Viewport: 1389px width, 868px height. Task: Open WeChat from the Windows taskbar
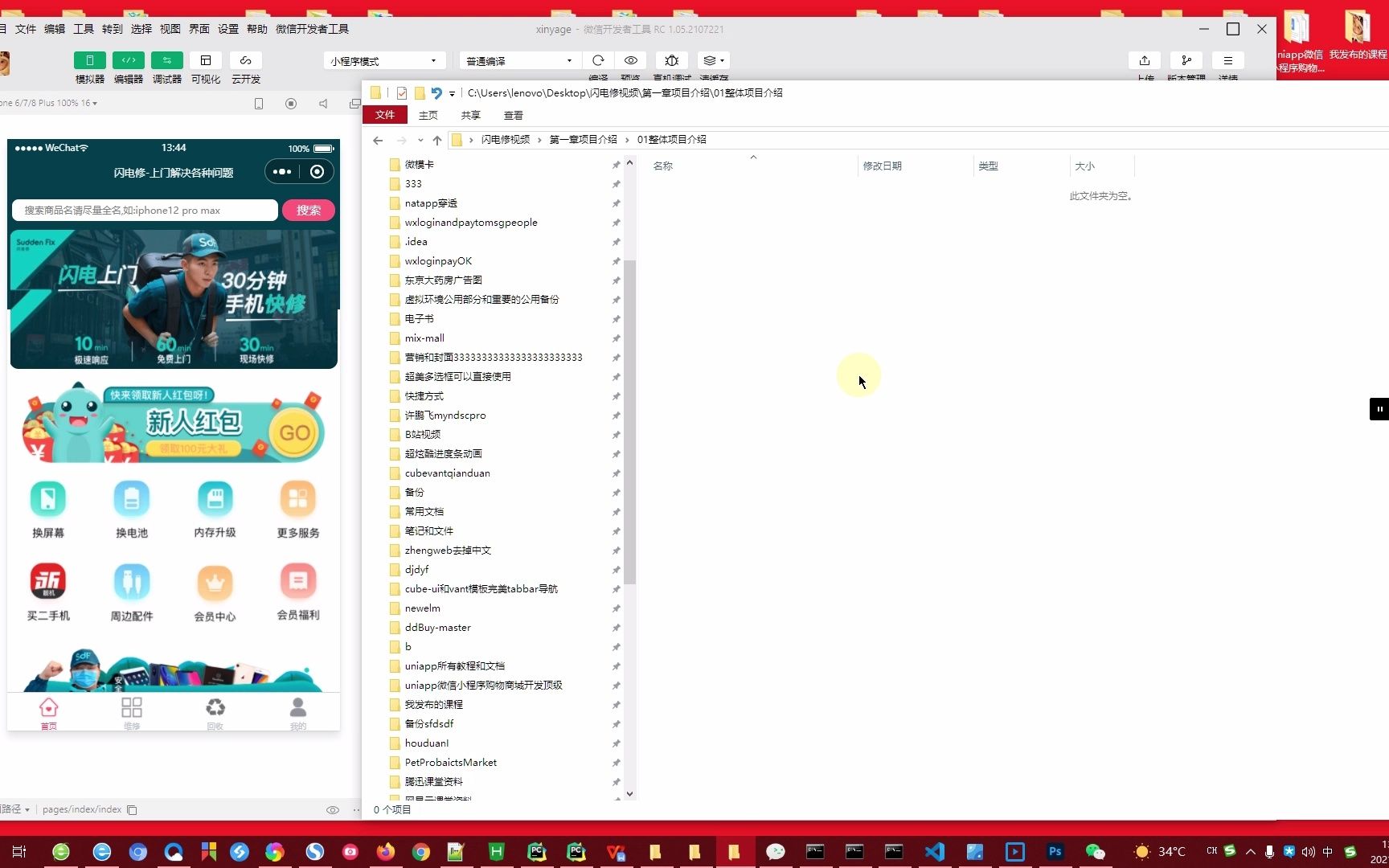(x=1095, y=852)
